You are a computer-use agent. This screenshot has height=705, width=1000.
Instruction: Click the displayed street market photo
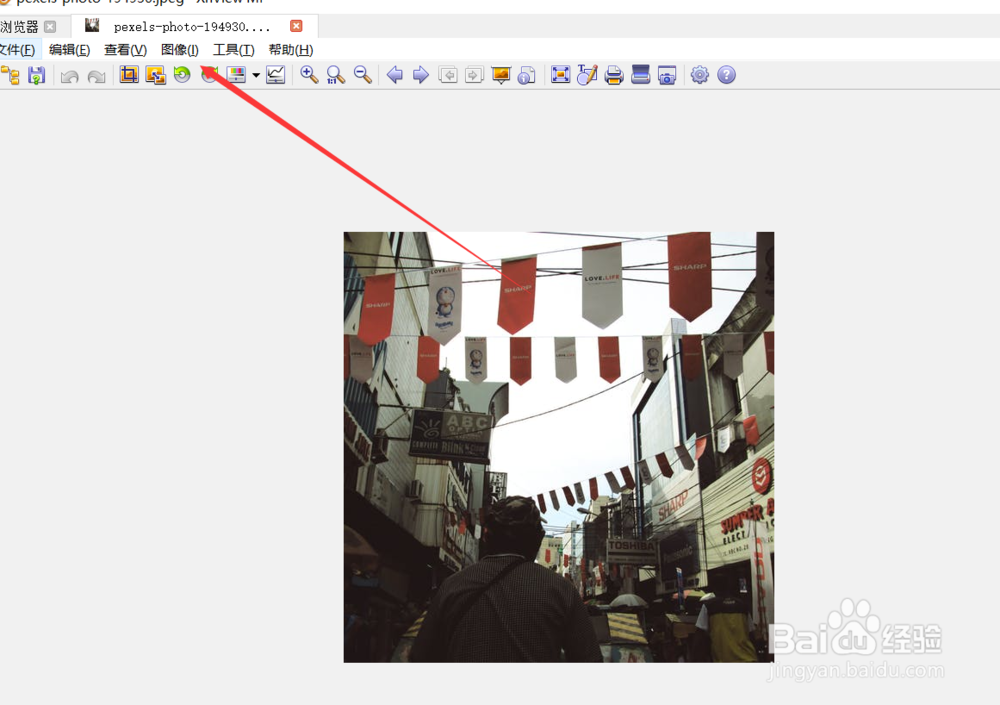click(x=559, y=447)
